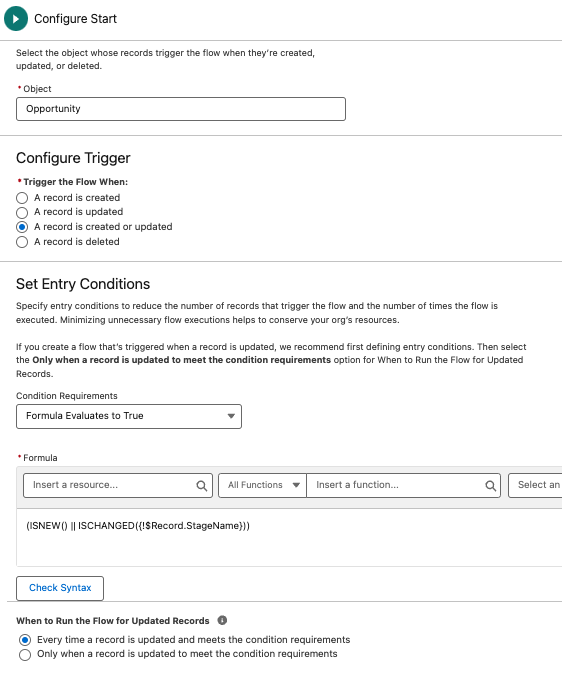Choose 'Every time a record is updated' option
Image resolution: width=562 pixels, height=673 pixels.
[x=25, y=640]
